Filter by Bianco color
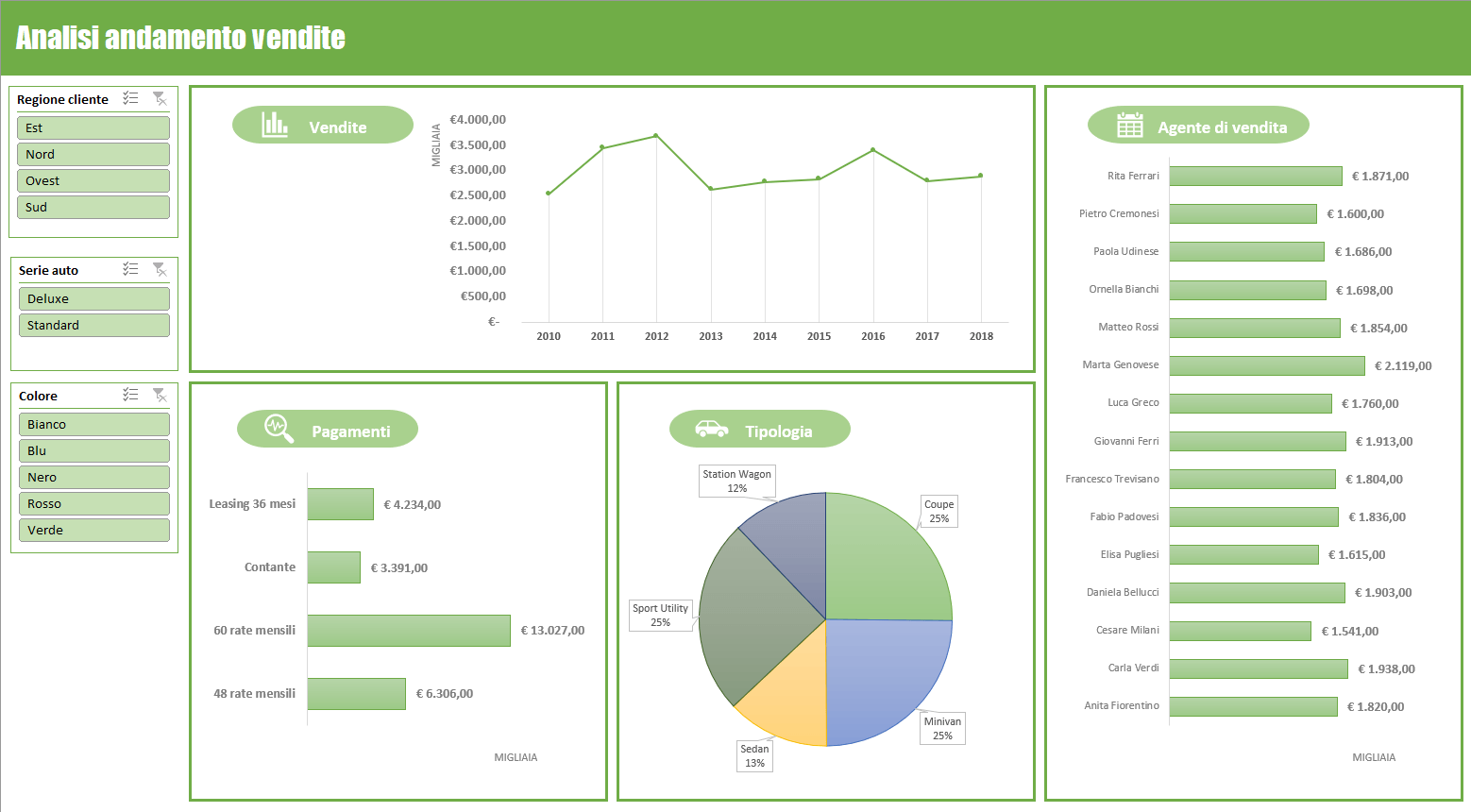The image size is (1471, 812). [93, 424]
